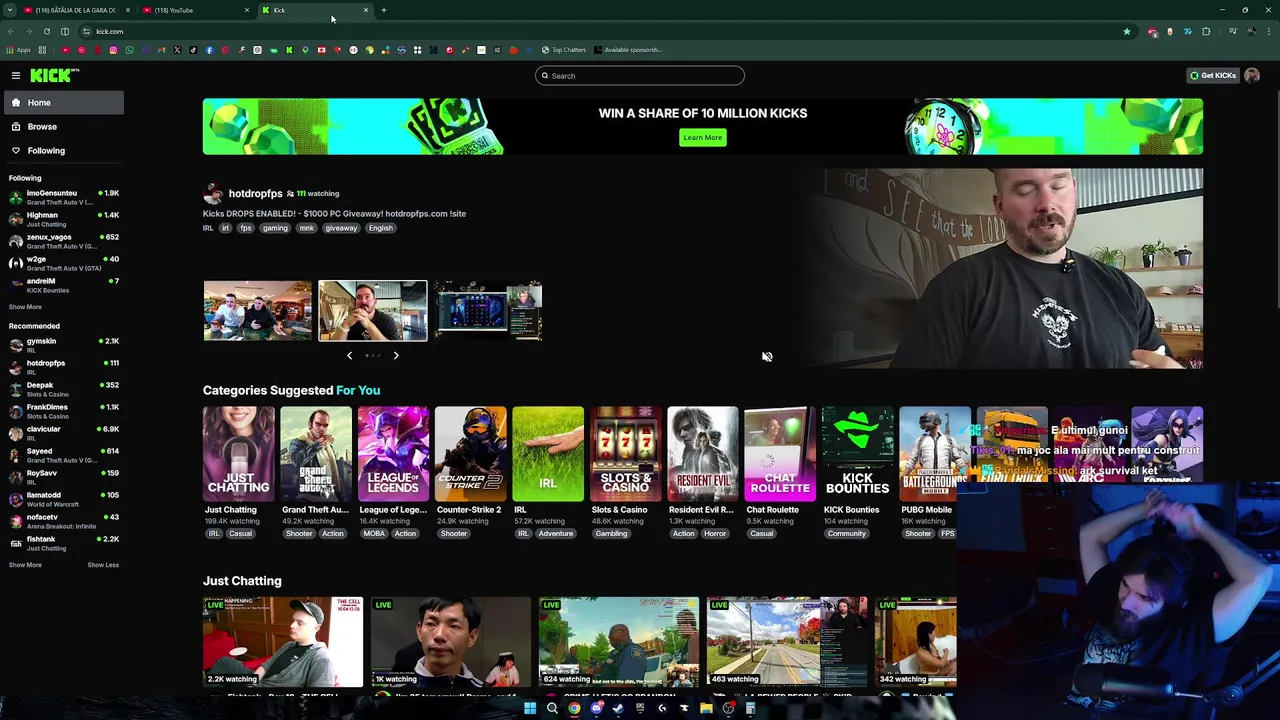Open the X (Twitter) bookmark

point(177,50)
